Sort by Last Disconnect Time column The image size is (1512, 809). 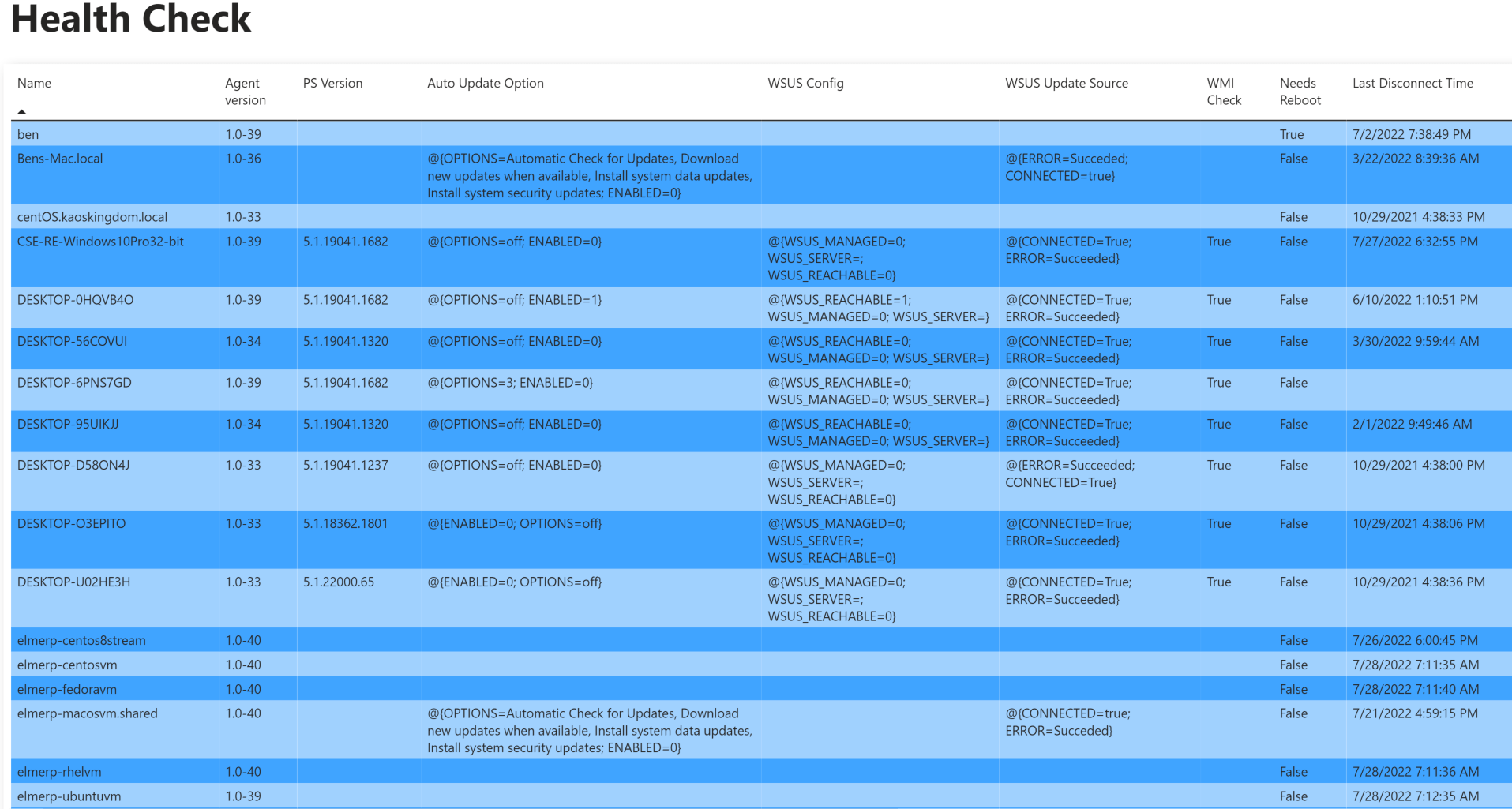[1412, 83]
